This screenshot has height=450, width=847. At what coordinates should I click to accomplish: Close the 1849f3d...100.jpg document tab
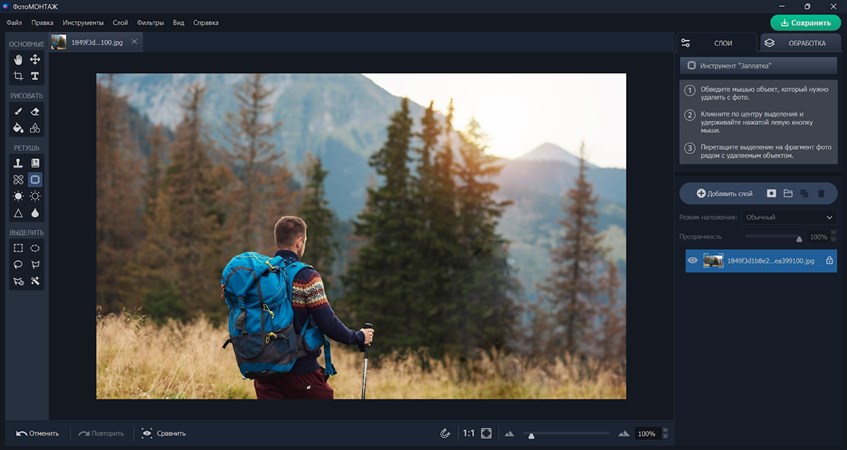[x=135, y=42]
